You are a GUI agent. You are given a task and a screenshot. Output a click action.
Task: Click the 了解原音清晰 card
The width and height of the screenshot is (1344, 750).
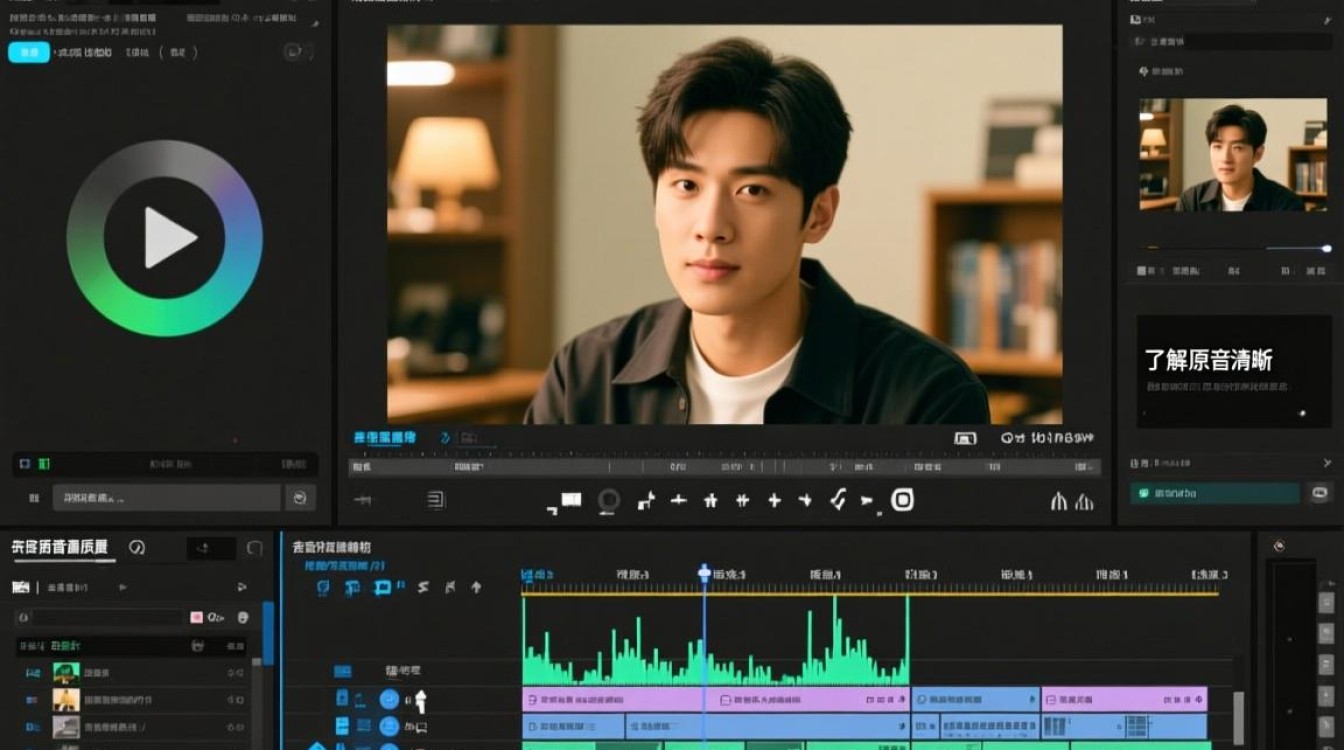1233,372
